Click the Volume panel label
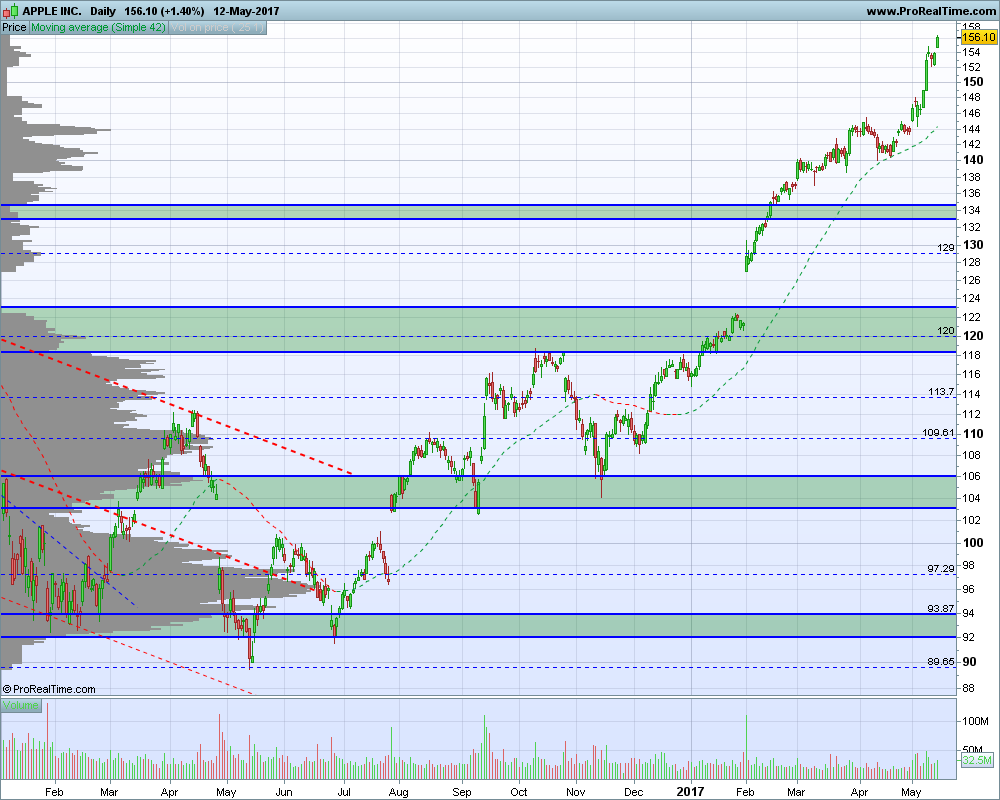1000x800 pixels. [20, 705]
